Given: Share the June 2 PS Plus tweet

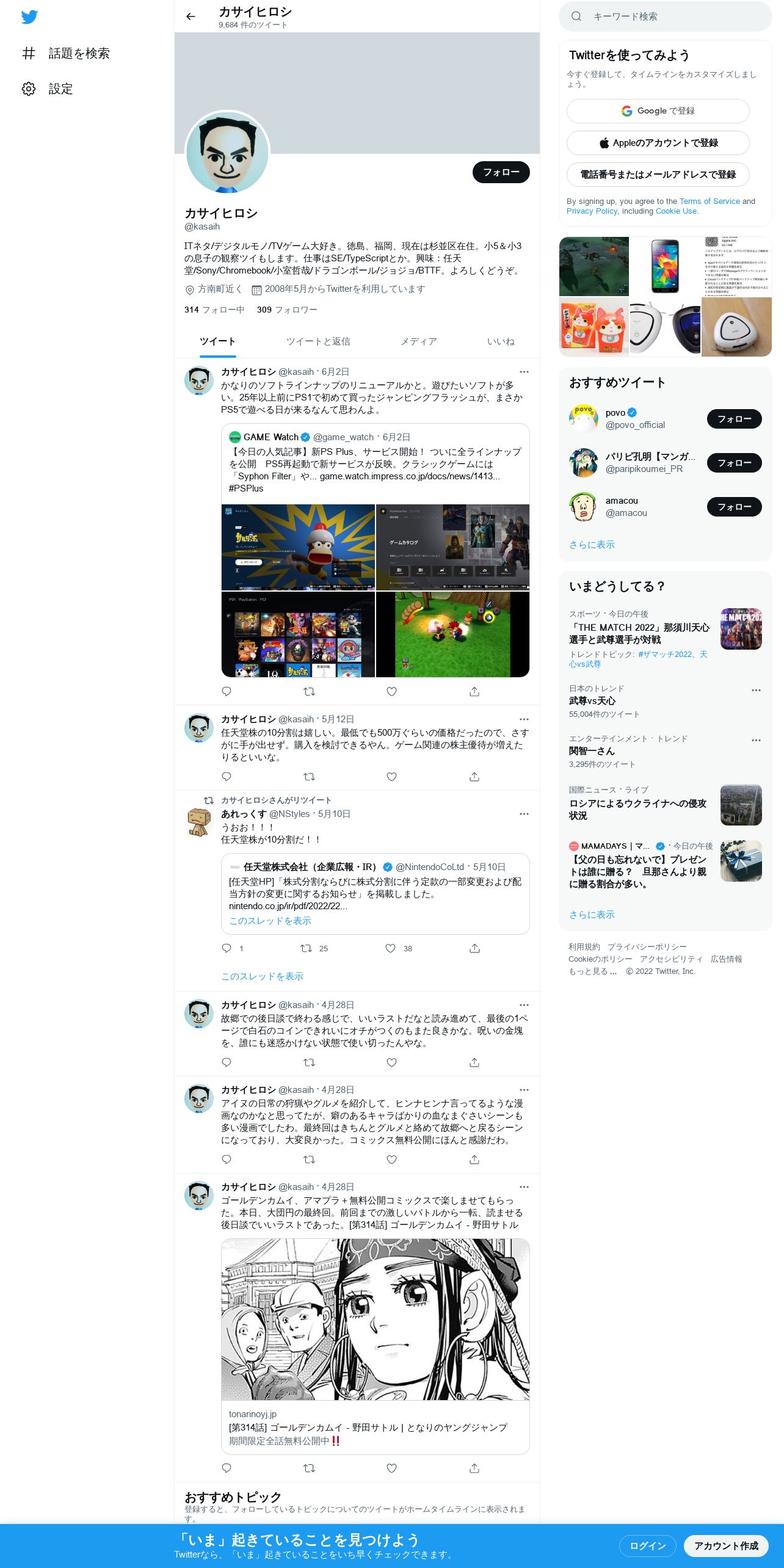Looking at the screenshot, I should [474, 691].
